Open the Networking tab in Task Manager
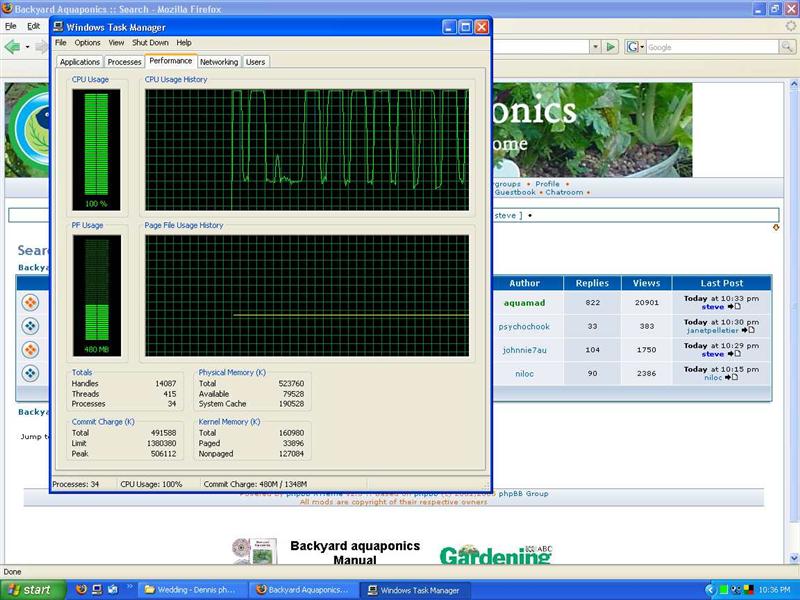 click(218, 62)
